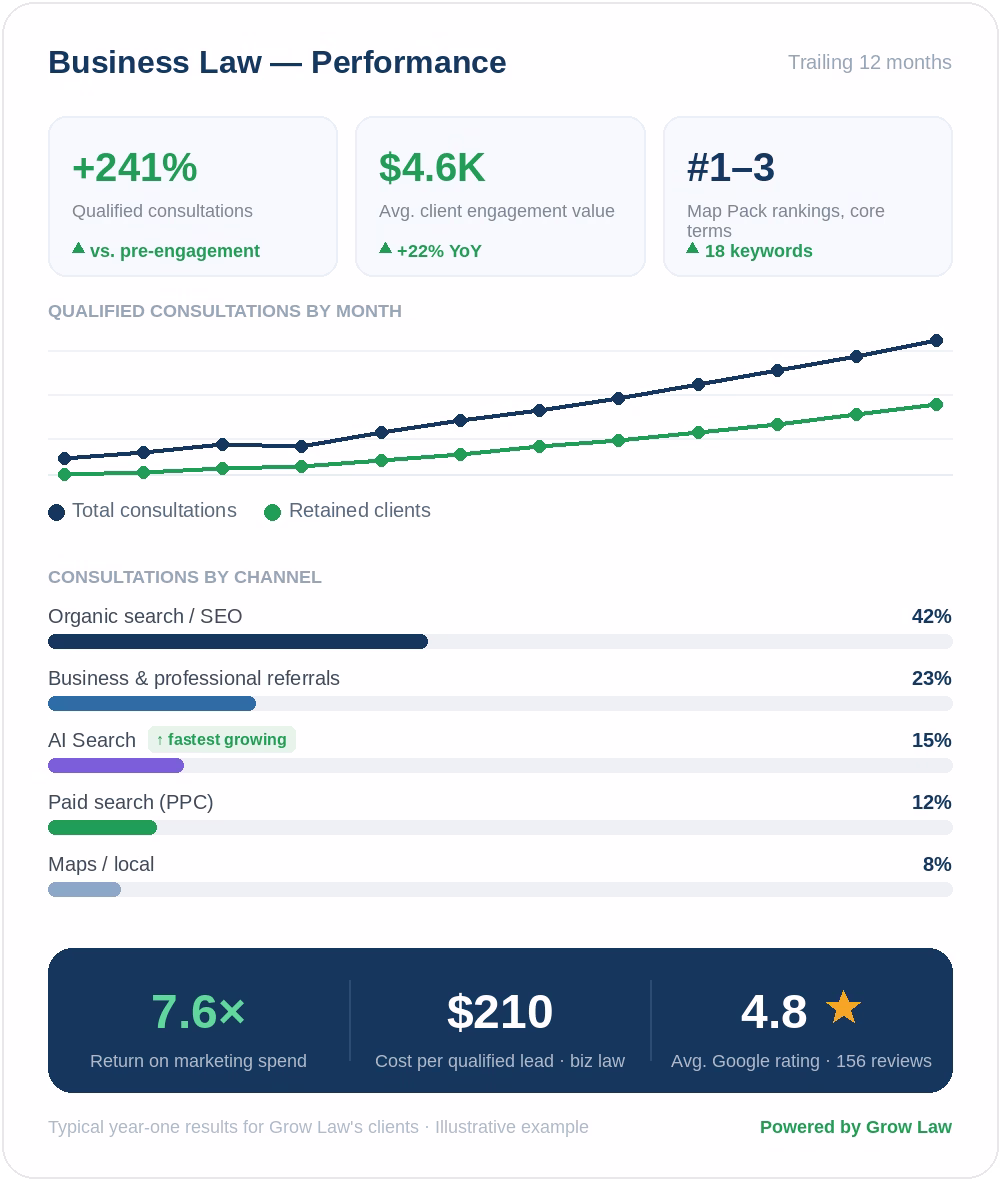Click the $4.6K engagement value card
The height and width of the screenshot is (1180, 1000).
[500, 196]
